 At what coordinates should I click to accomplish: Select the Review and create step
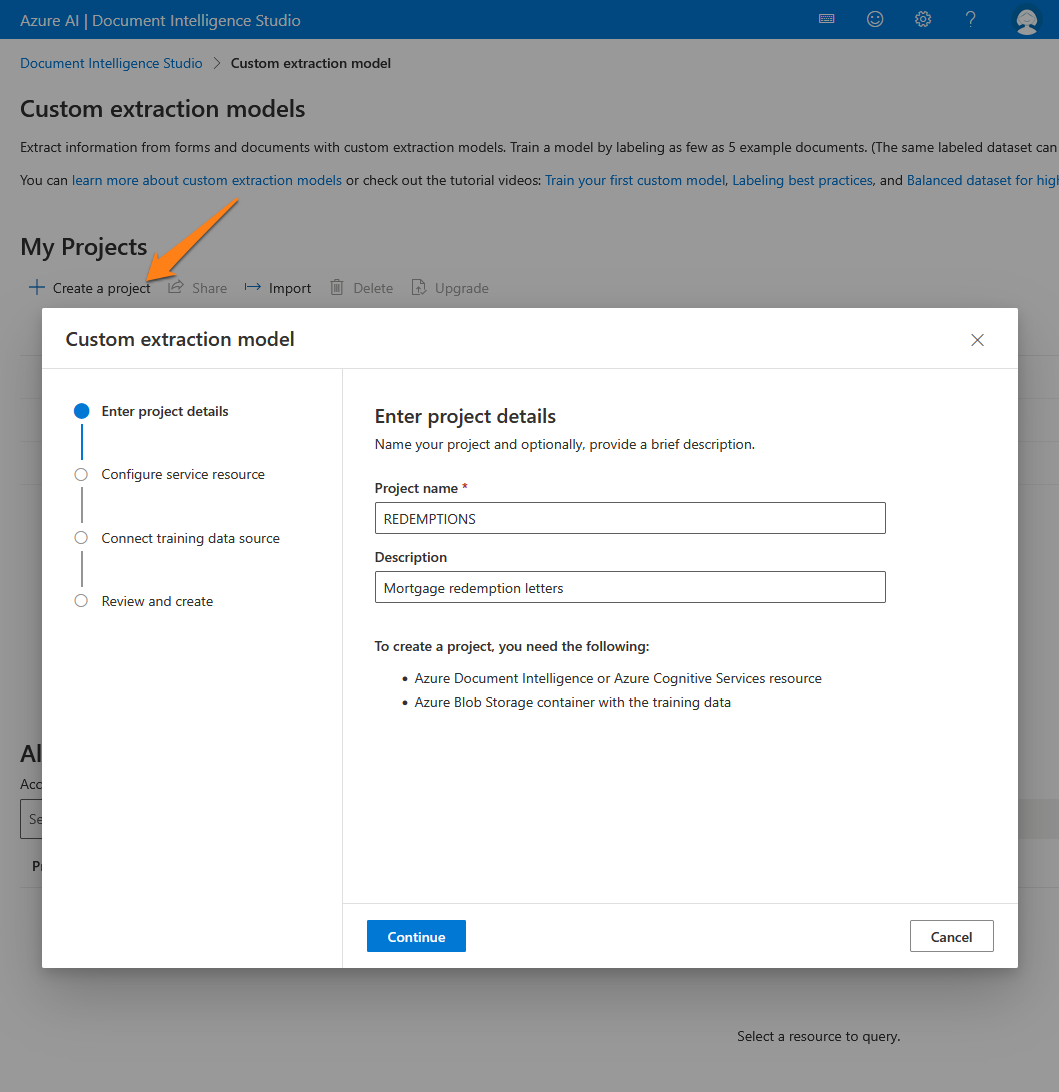(x=81, y=601)
